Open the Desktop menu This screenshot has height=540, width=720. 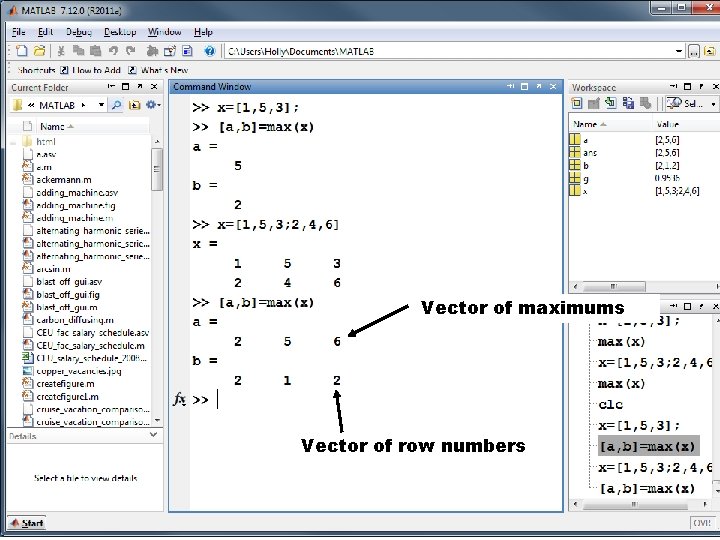coord(120,32)
